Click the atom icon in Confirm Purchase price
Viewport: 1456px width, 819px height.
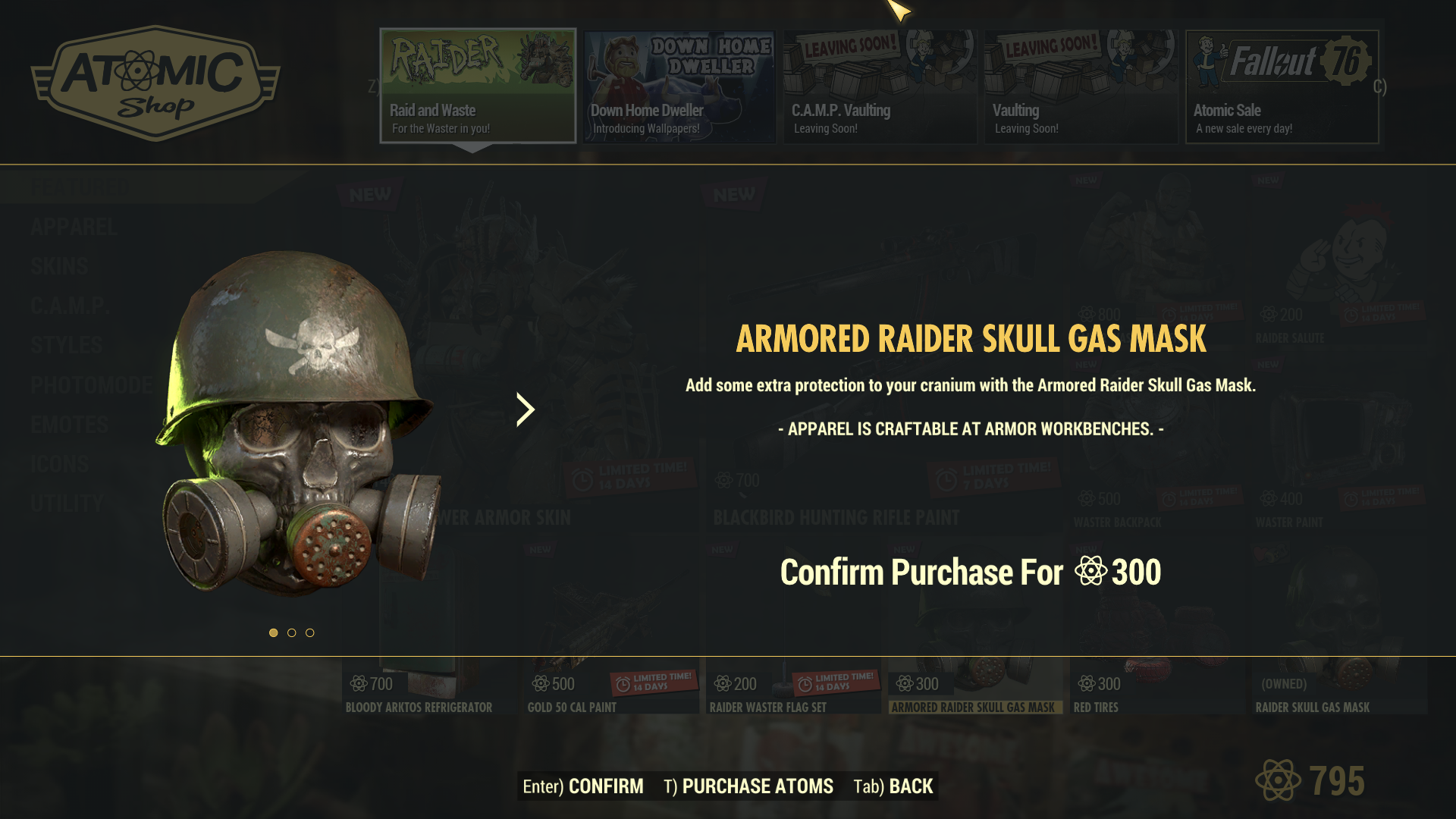tap(1091, 571)
